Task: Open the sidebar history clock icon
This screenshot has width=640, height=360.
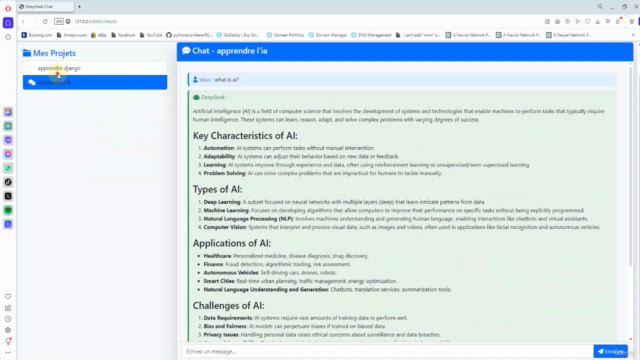Action: (8, 319)
